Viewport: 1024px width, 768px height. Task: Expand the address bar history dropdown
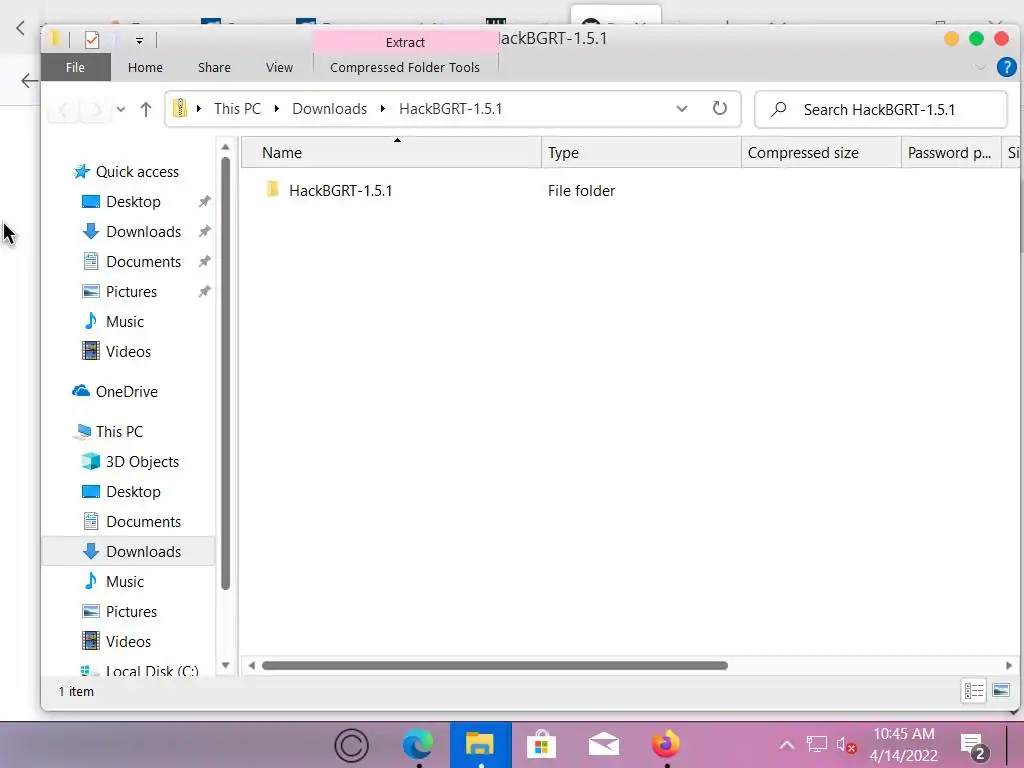[x=681, y=108]
